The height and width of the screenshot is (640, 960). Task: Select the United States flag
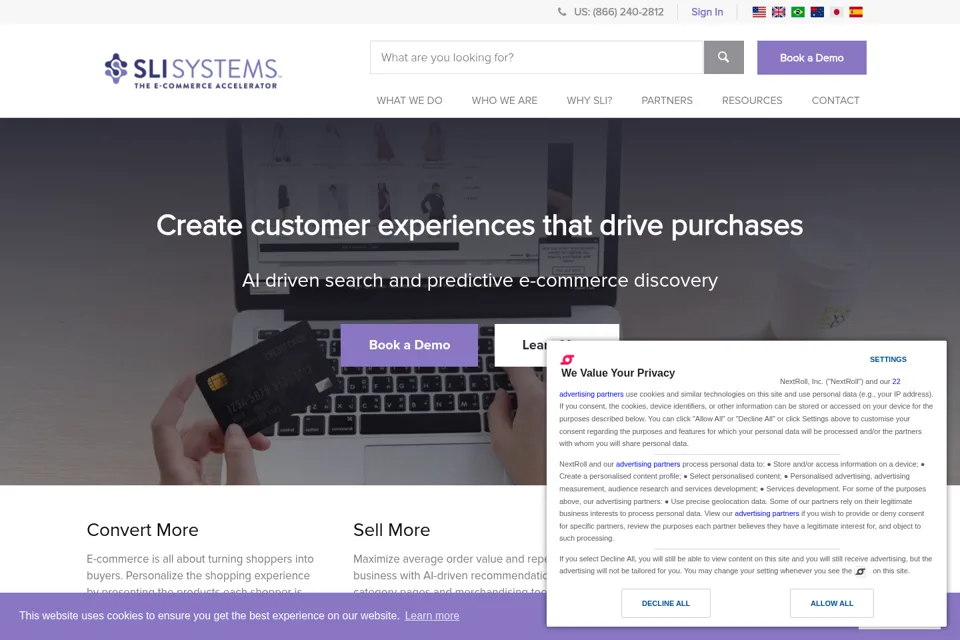(x=759, y=12)
